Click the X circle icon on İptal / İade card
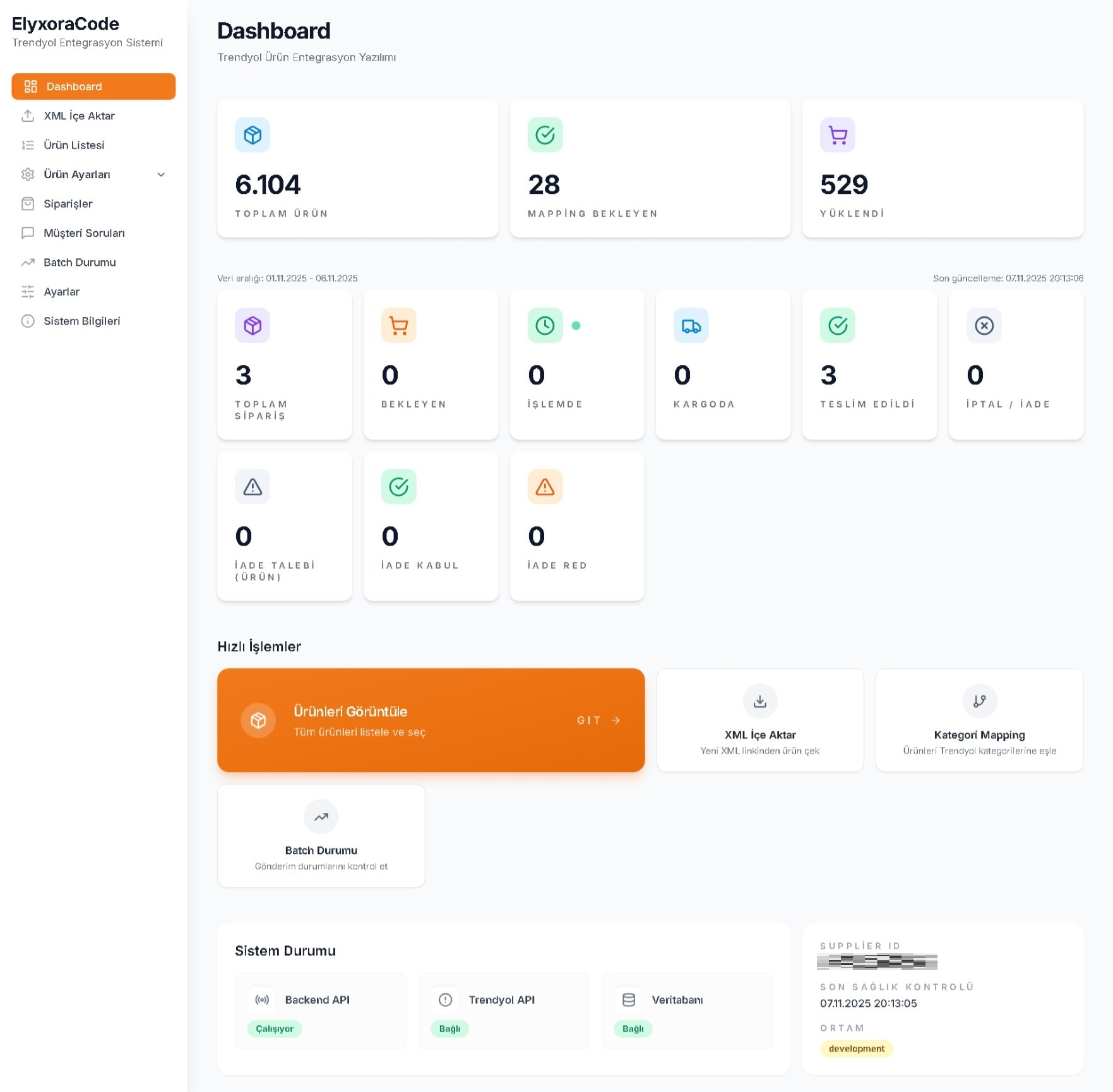Screen dimensions: 1113x1092 984,326
